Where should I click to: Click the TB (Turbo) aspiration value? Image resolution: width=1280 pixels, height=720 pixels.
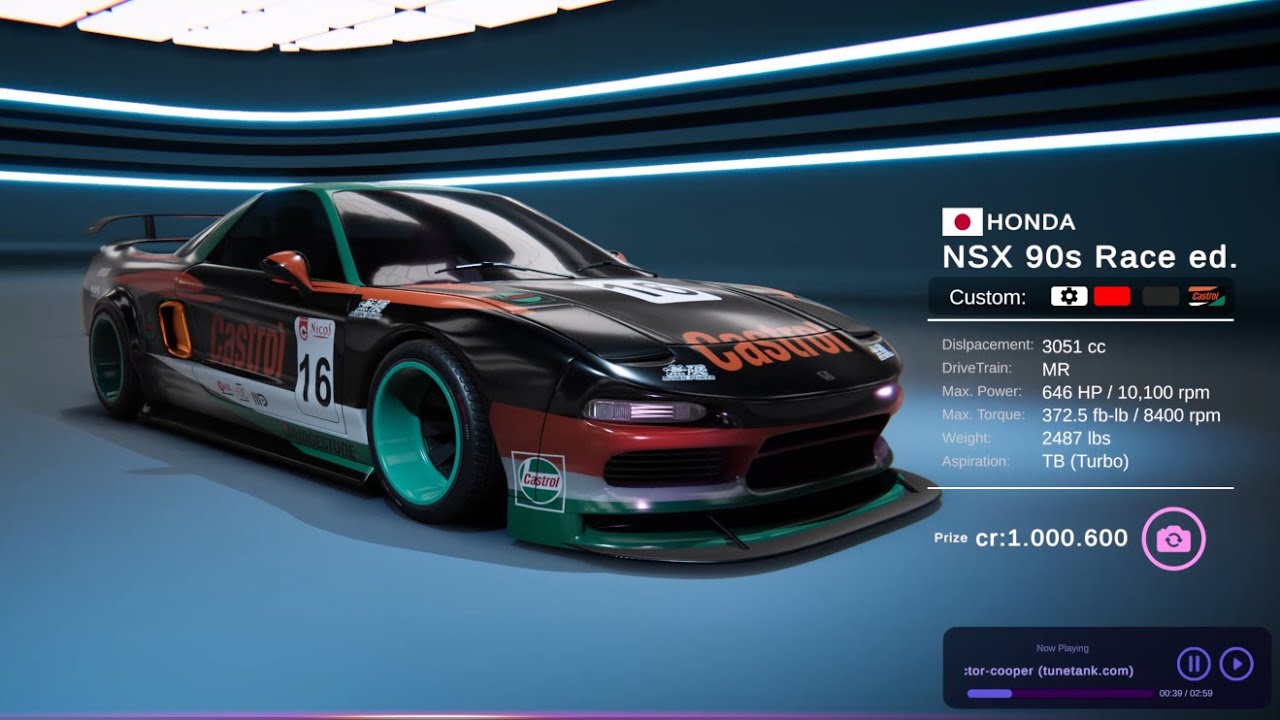coord(1085,462)
